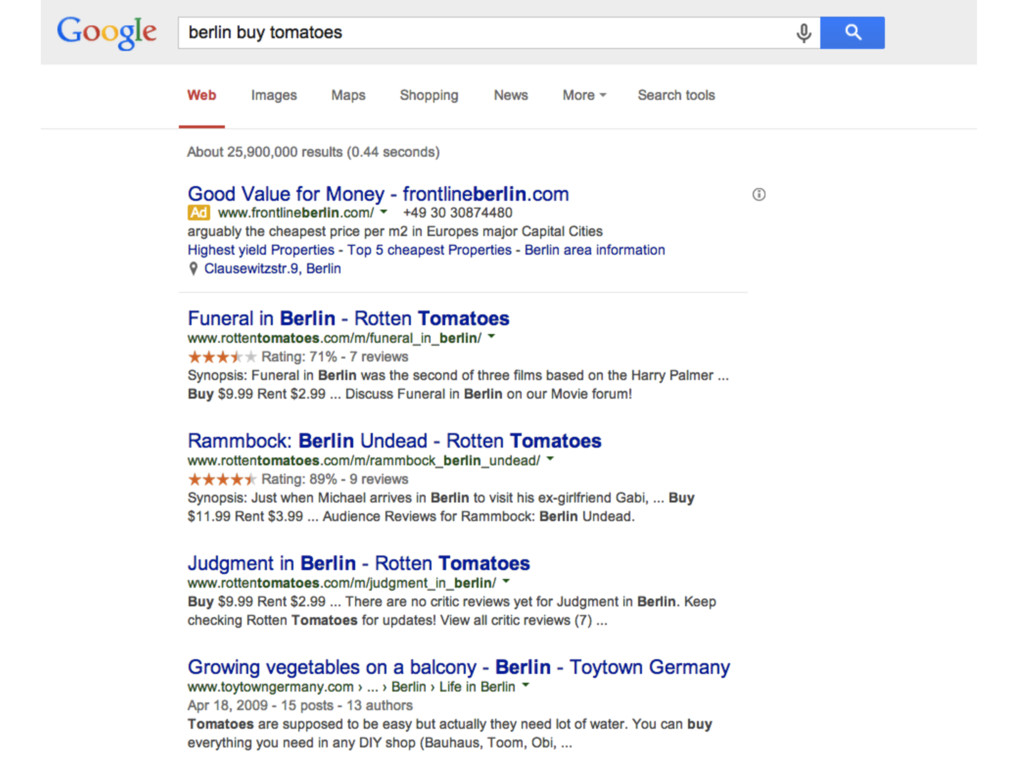1024x768 pixels.
Task: Open Rammbock: Berlin Undead - Rotten Tomatoes result
Action: tap(394, 441)
